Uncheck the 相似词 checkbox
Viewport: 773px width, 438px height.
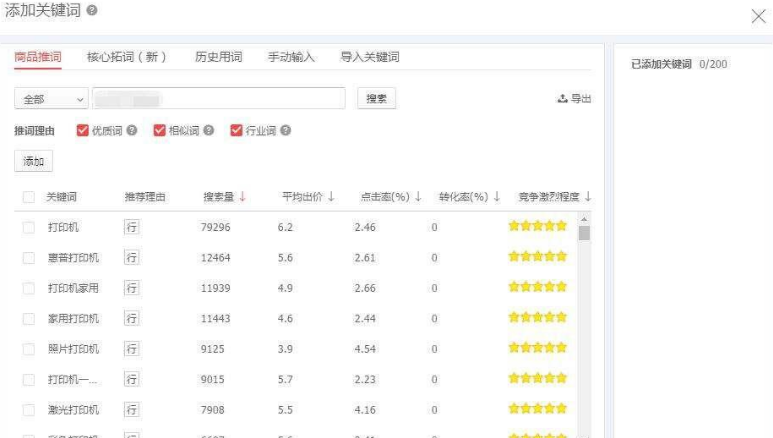[x=160, y=131]
